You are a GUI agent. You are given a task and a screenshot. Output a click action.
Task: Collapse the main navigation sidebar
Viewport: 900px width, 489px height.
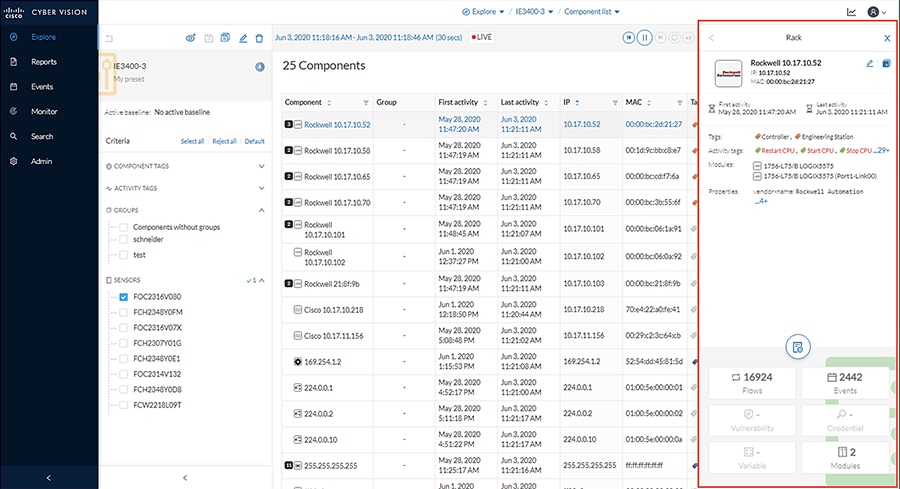48,478
